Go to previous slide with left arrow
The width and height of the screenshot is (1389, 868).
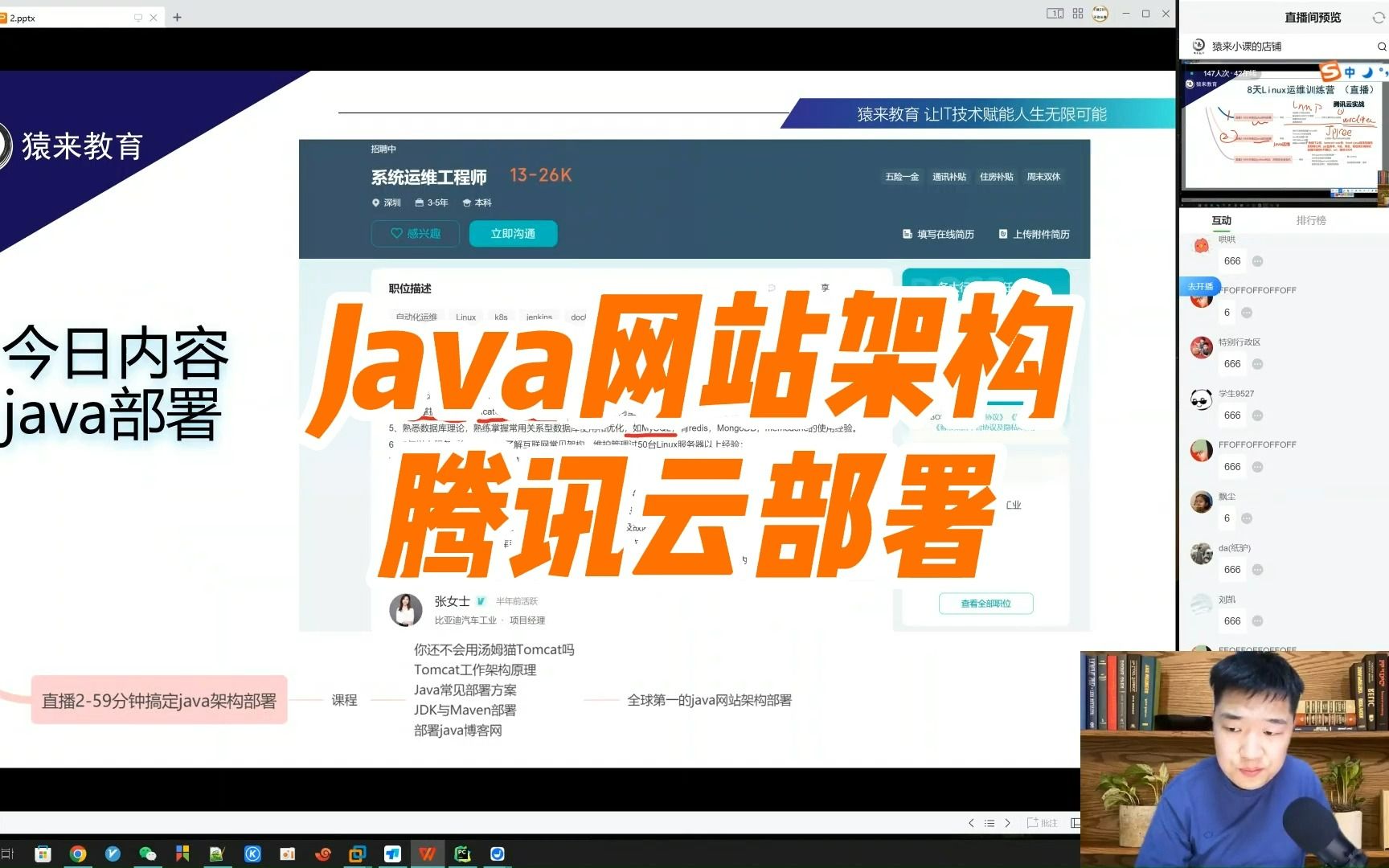[971, 823]
